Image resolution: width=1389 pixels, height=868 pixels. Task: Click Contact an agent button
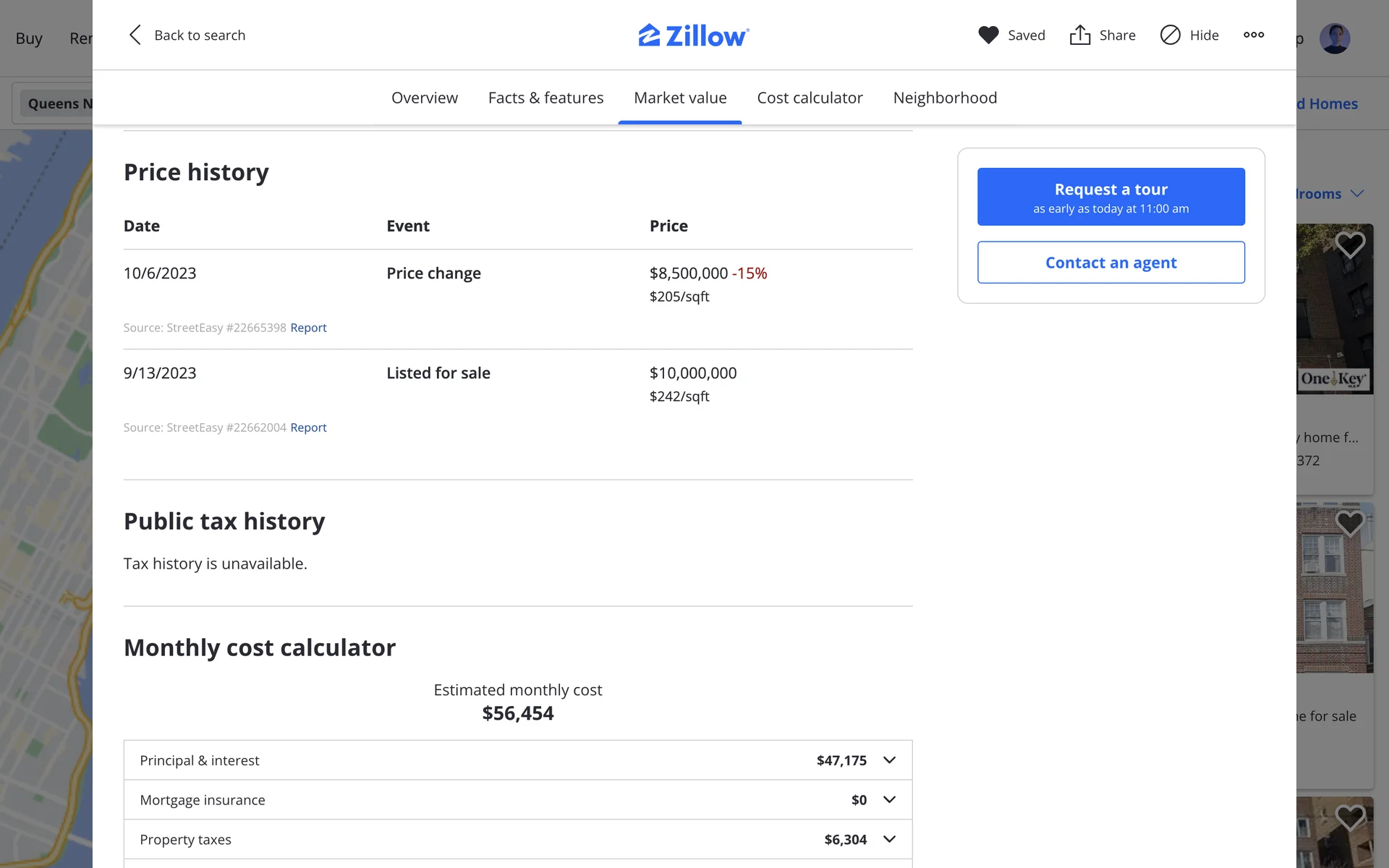(1110, 263)
